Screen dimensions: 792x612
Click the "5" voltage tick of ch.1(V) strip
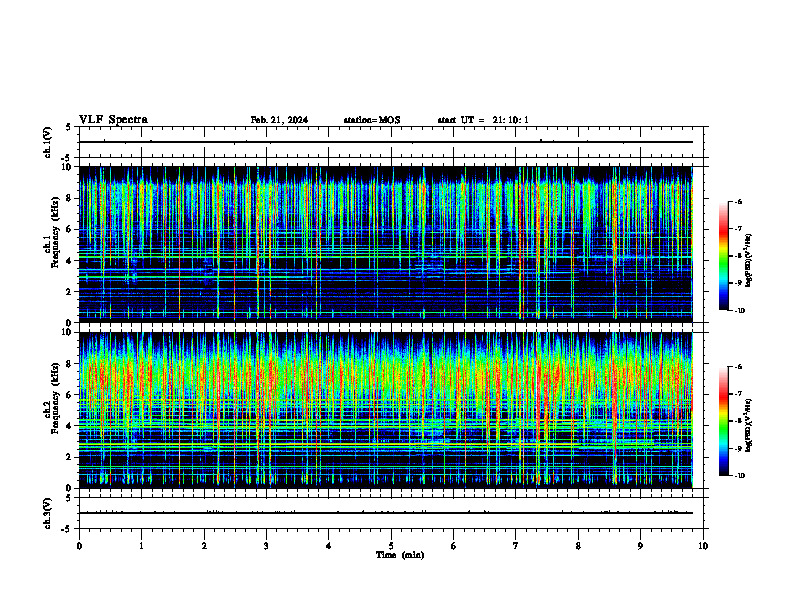68,127
